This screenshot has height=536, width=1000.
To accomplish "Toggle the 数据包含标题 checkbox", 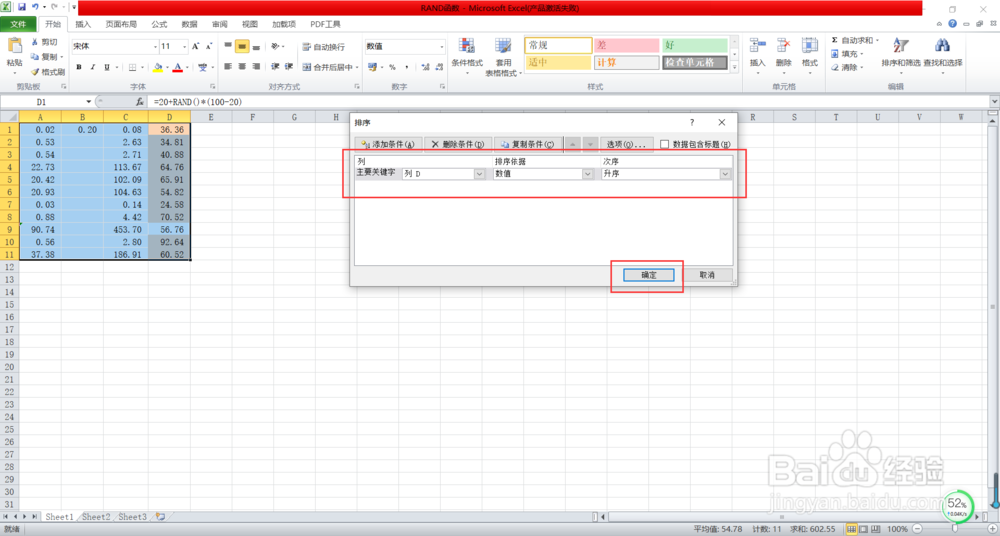I will 665,144.
